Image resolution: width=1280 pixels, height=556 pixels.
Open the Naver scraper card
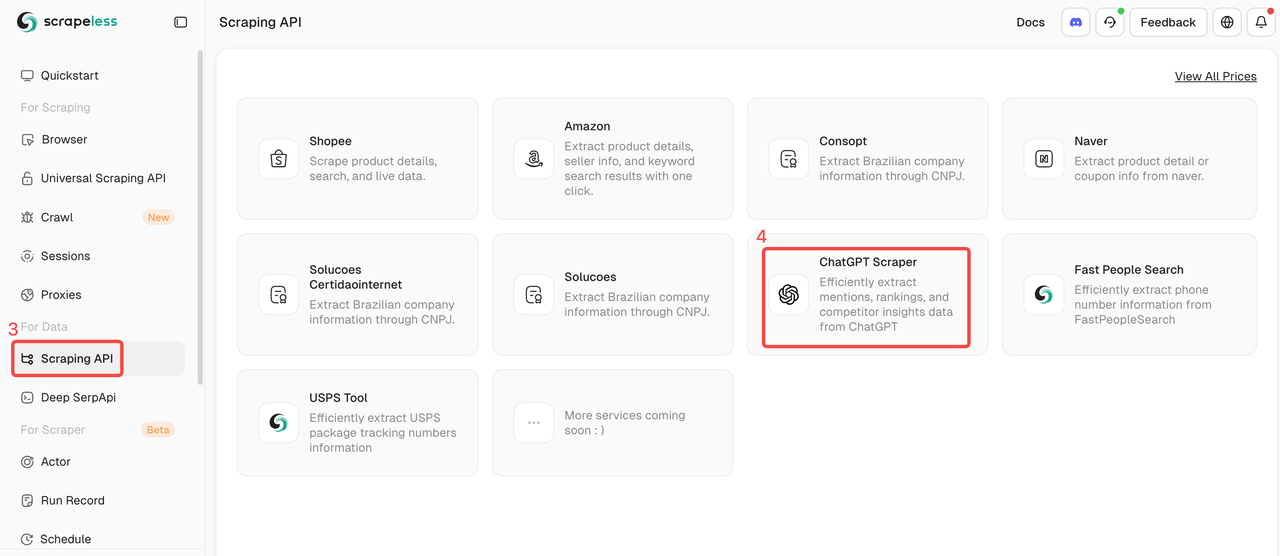click(x=1129, y=159)
